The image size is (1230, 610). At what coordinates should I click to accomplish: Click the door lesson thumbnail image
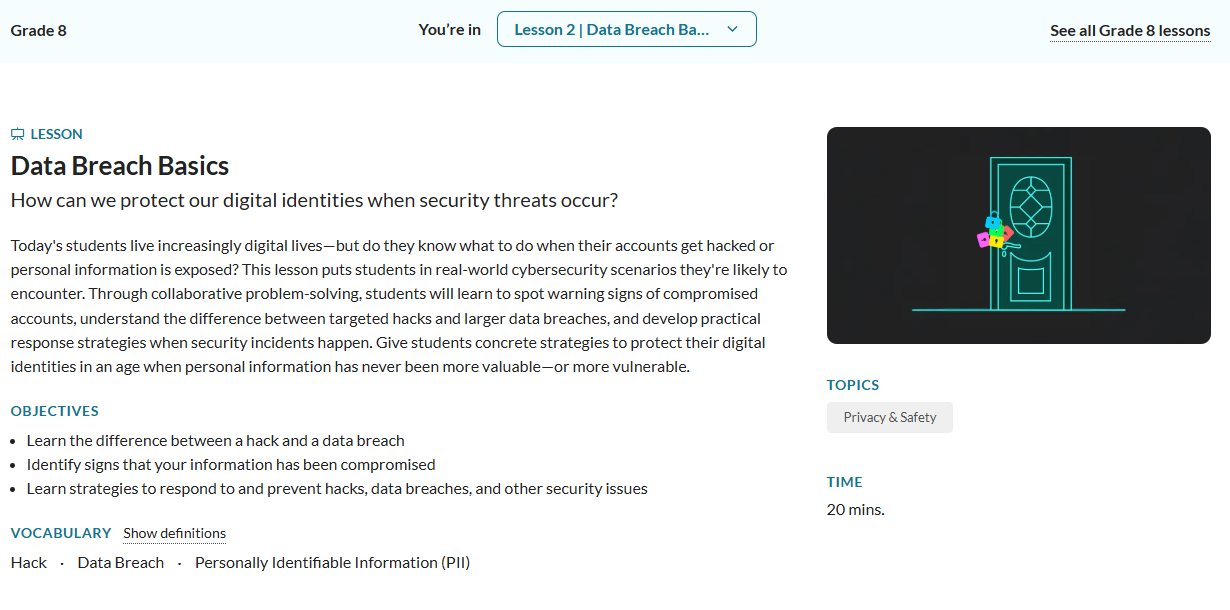tap(1019, 235)
